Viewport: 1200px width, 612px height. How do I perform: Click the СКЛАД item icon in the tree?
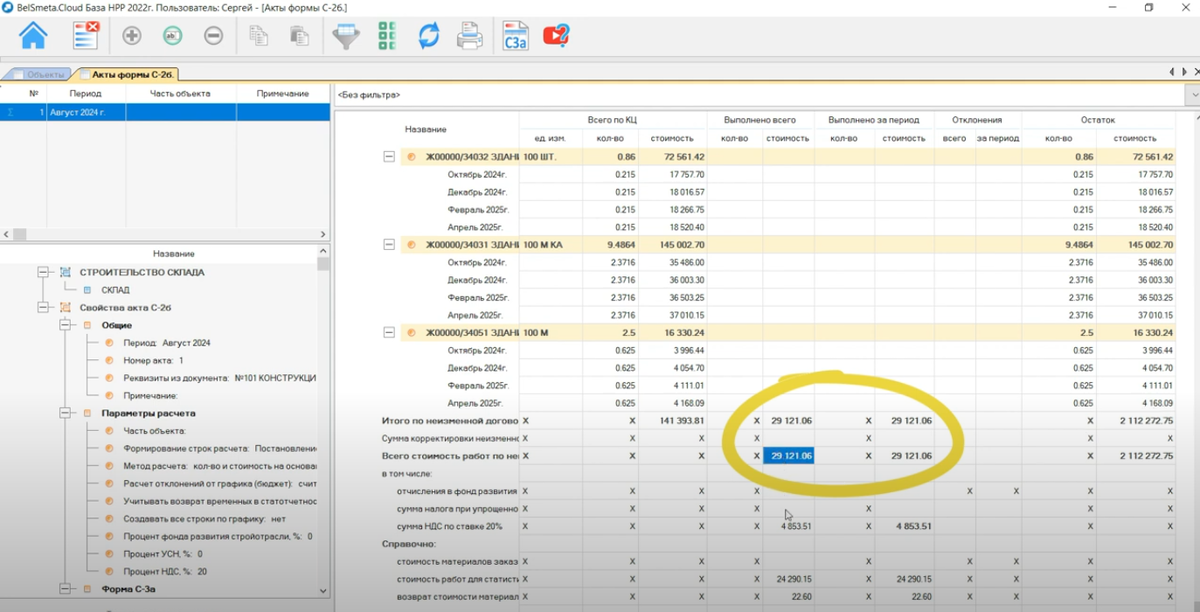(x=87, y=290)
